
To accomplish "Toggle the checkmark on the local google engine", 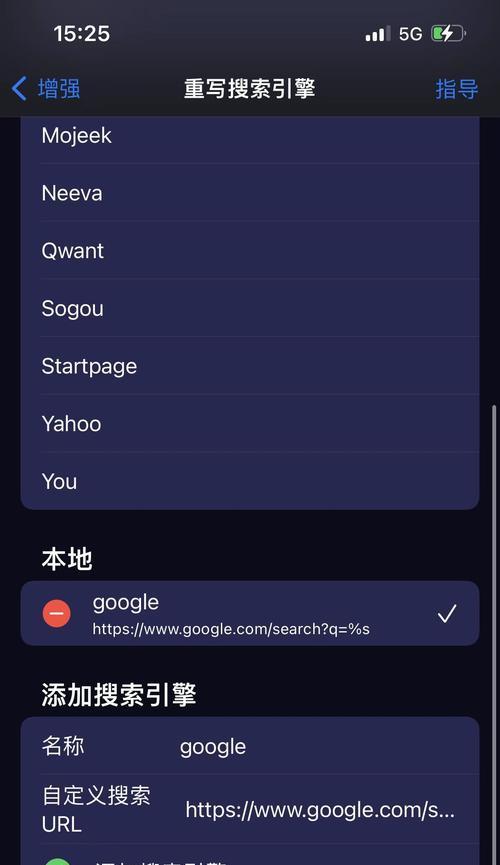I will [446, 613].
